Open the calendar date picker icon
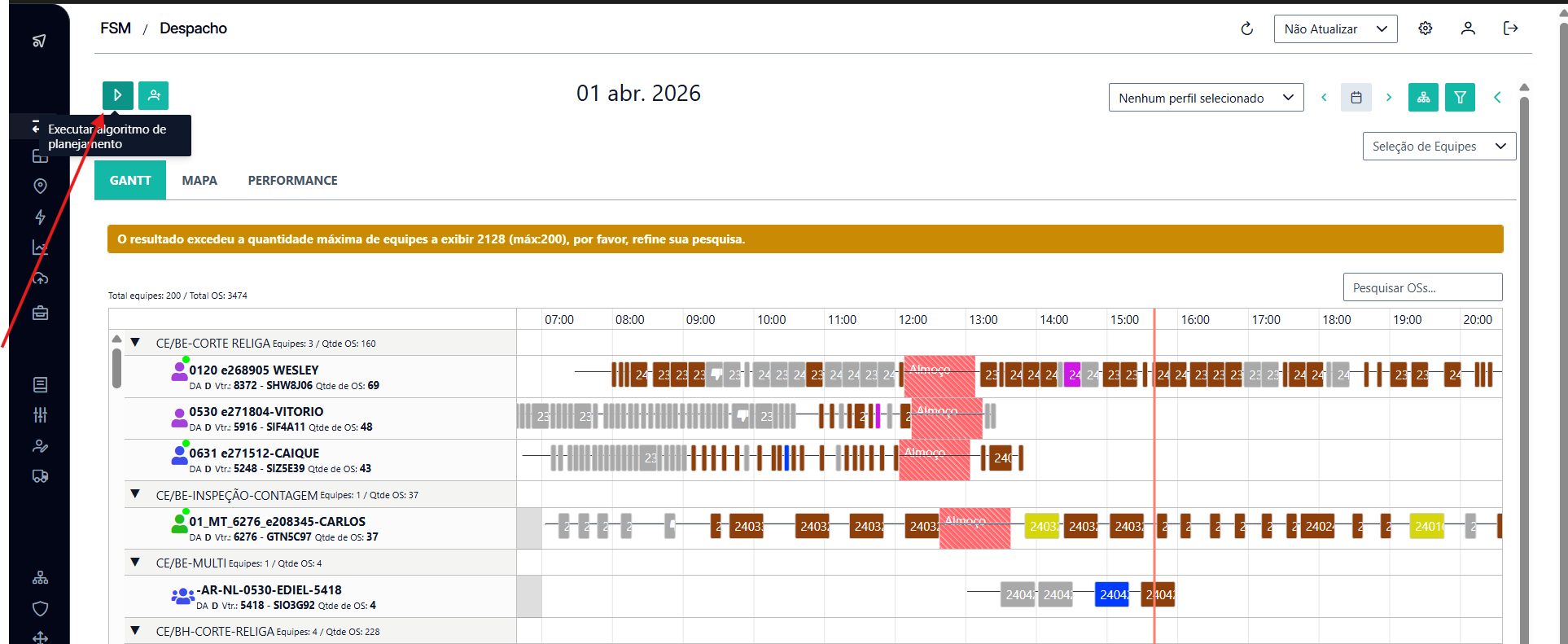Viewport: 1568px width, 644px height. (1356, 98)
